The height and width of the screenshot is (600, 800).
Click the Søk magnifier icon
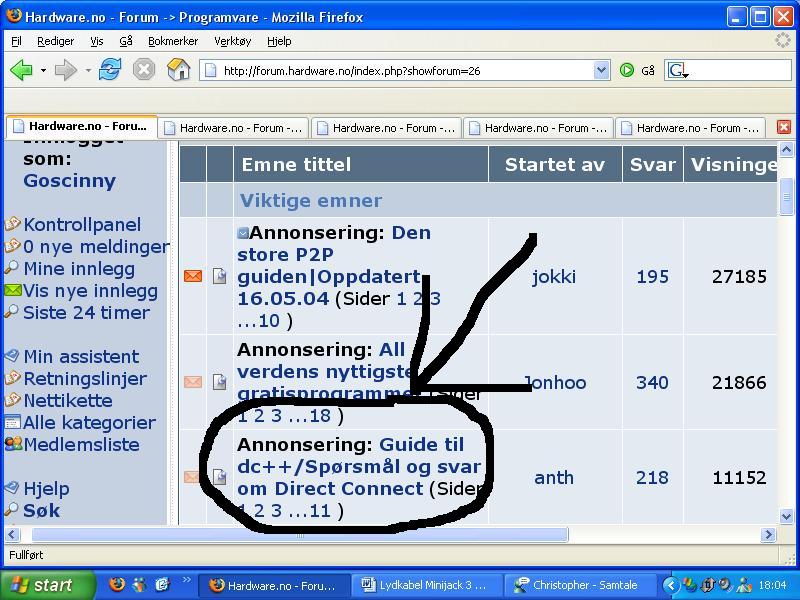pyautogui.click(x=11, y=510)
